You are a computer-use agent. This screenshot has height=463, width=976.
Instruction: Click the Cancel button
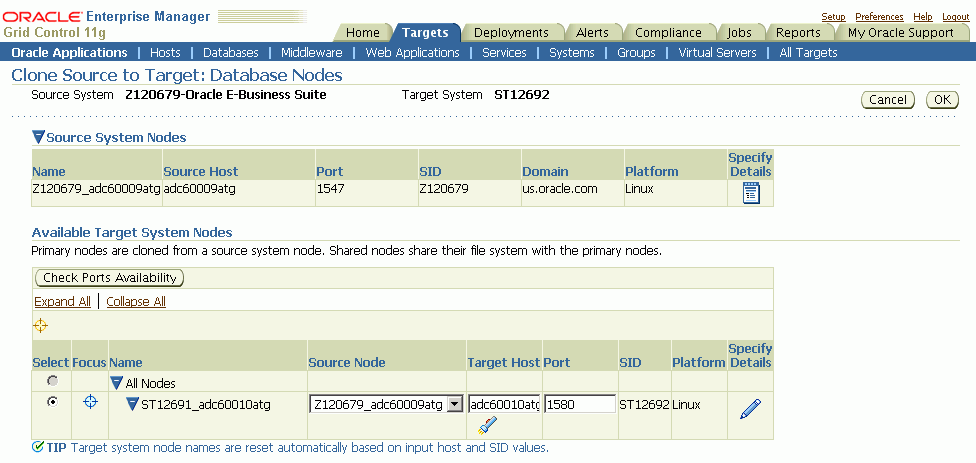tap(888, 100)
